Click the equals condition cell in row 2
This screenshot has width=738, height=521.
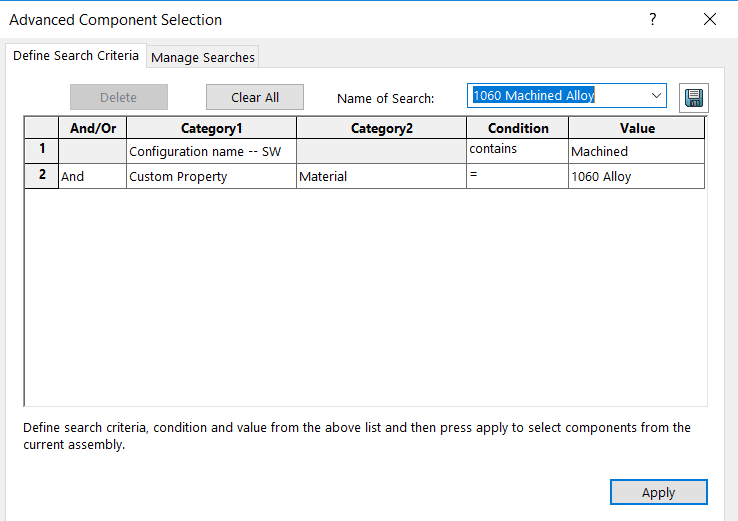click(517, 176)
